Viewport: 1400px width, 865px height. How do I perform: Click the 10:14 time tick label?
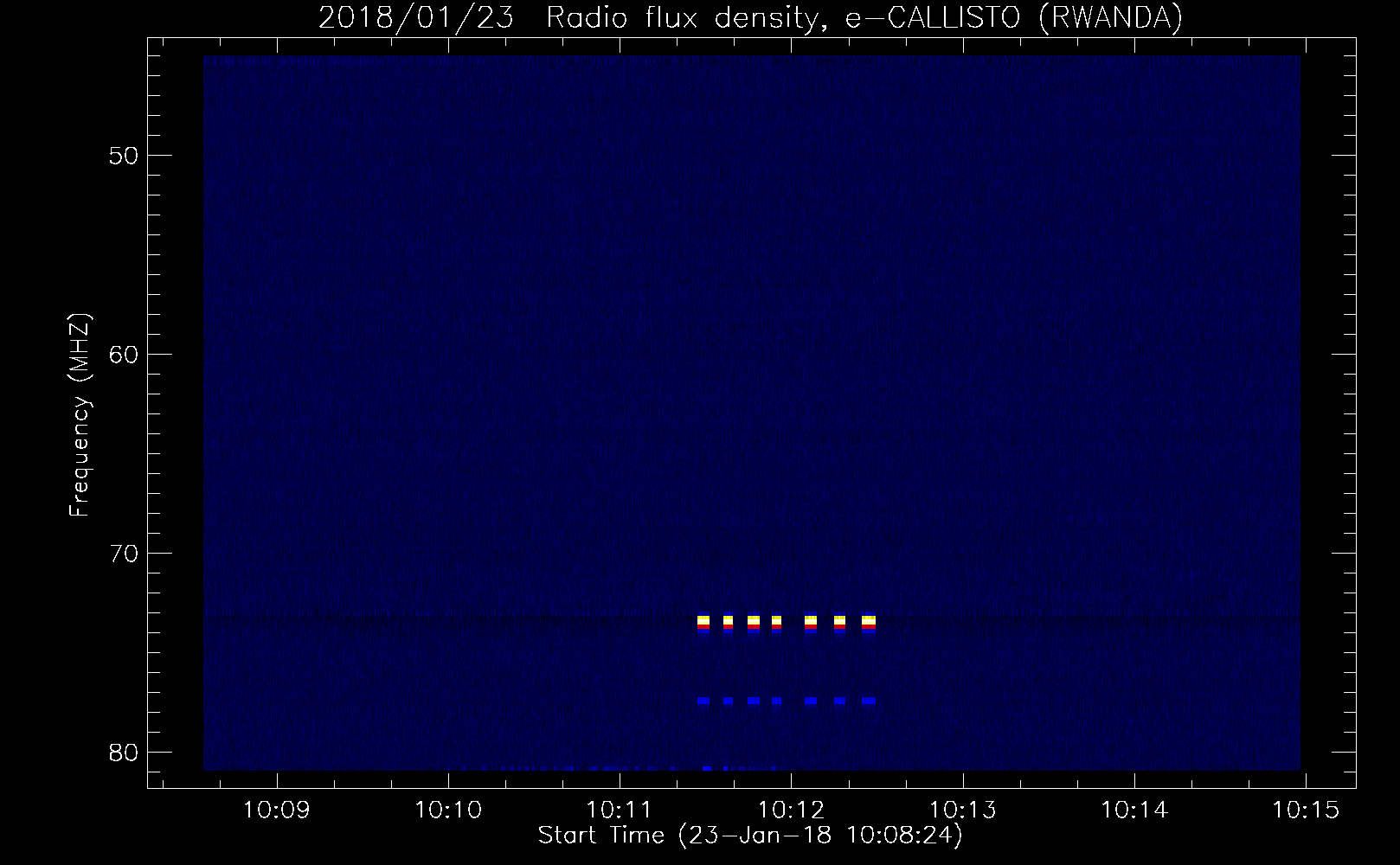point(1134,811)
